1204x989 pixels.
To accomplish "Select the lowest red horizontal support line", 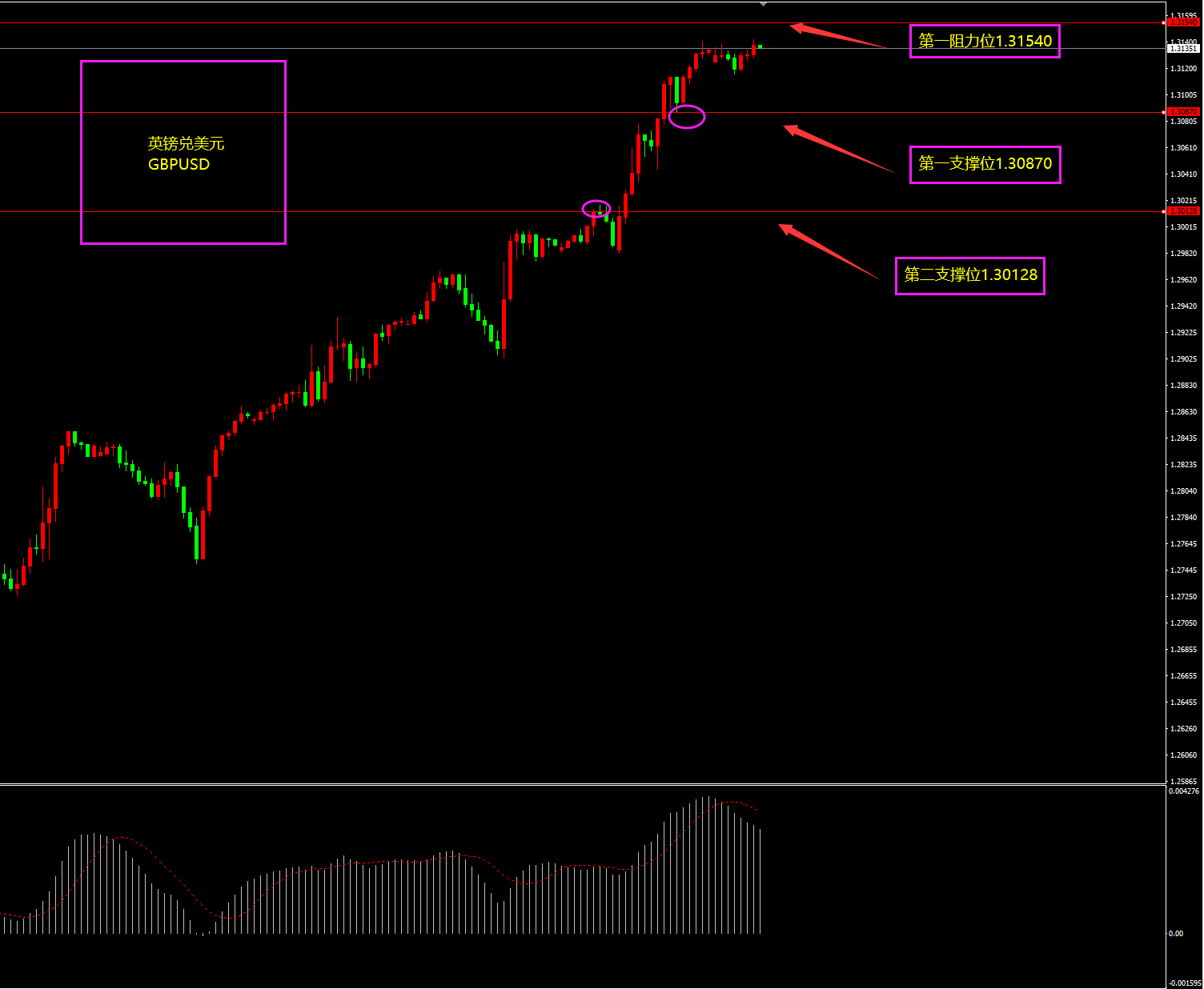I will 400,212.
